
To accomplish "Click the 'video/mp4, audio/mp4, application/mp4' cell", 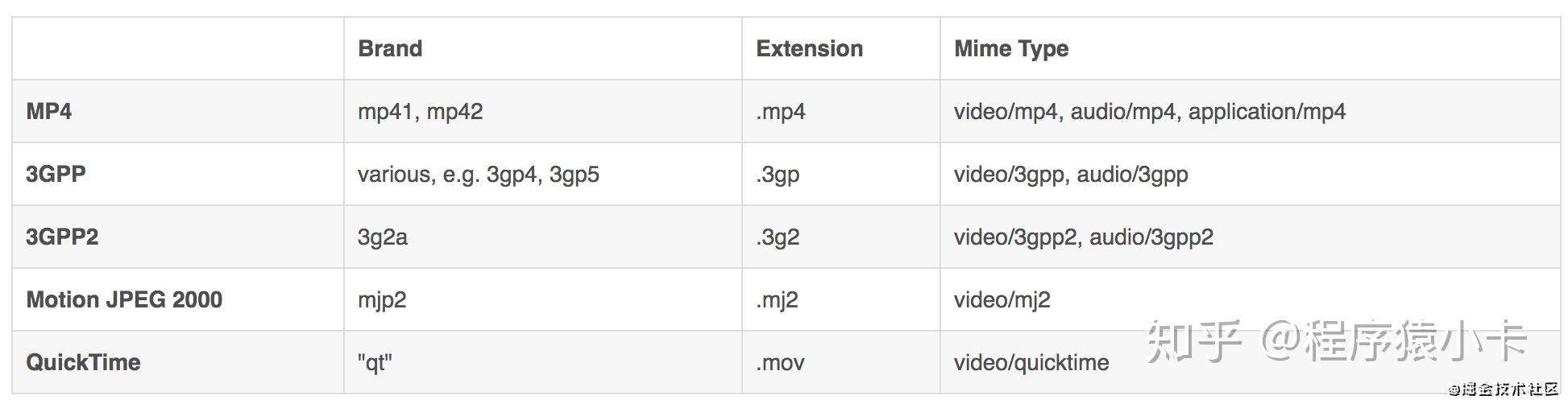I will (x=1149, y=111).
